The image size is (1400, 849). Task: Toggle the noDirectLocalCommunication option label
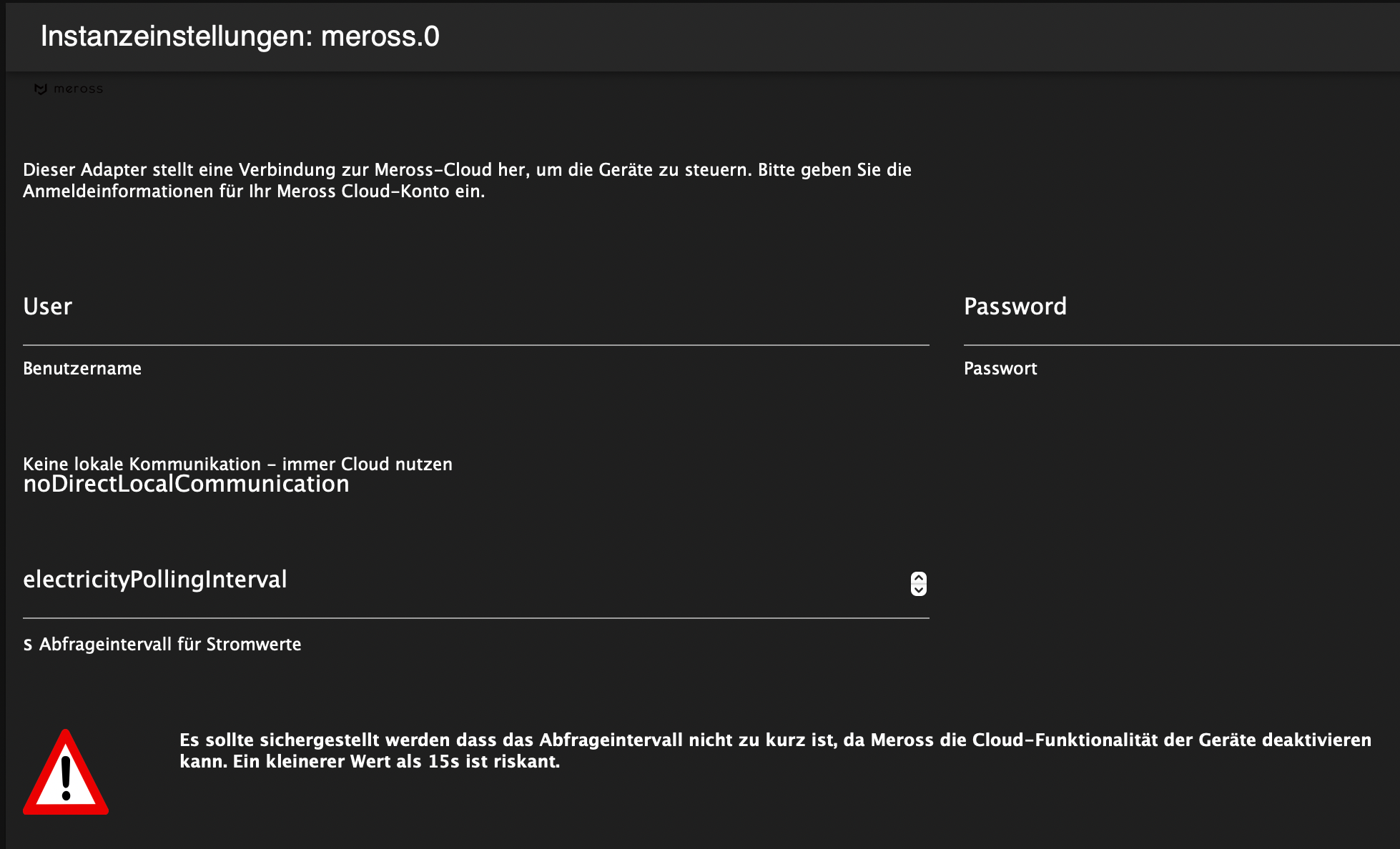coord(186,485)
